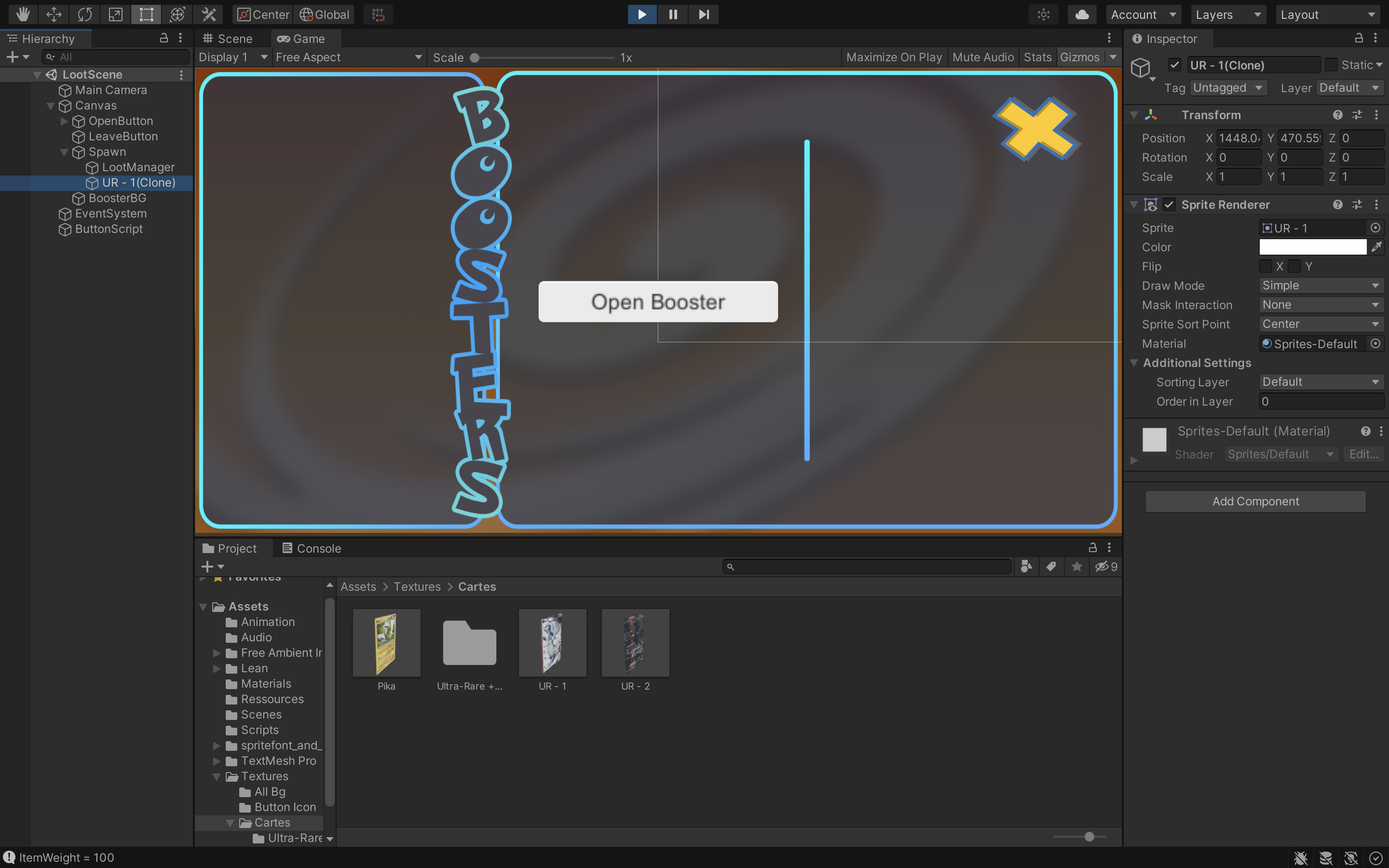1389x868 pixels.
Task: Click Add Component button
Action: [x=1255, y=501]
